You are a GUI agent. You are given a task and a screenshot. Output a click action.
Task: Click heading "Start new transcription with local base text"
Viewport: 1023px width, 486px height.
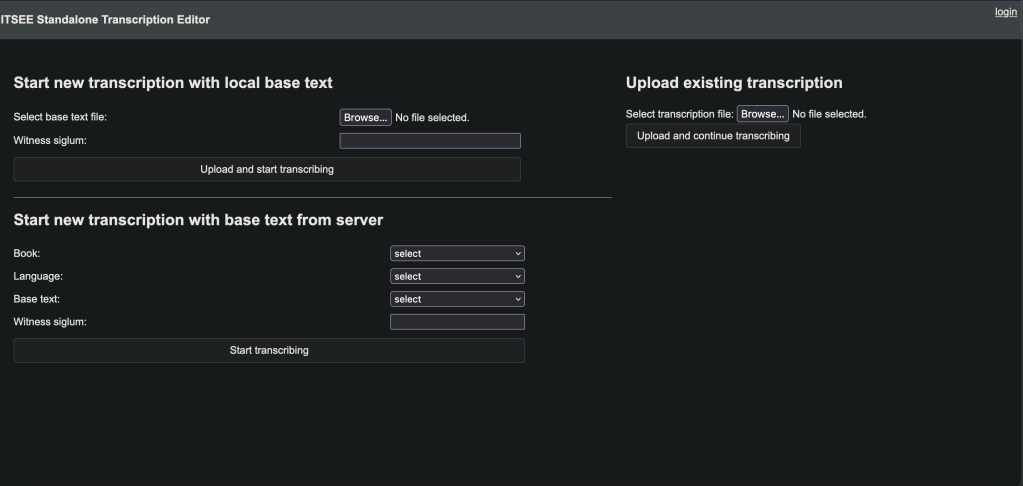[x=173, y=83]
